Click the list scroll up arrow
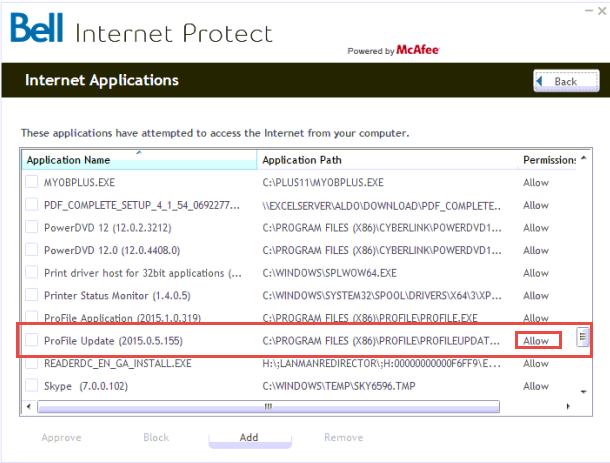 pos(584,158)
